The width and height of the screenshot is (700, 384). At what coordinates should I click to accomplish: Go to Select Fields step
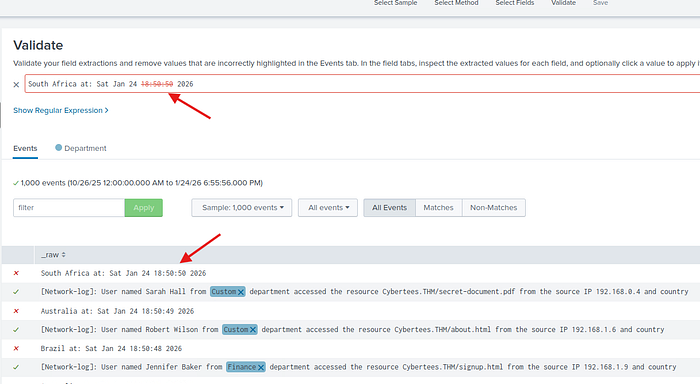pos(515,3)
